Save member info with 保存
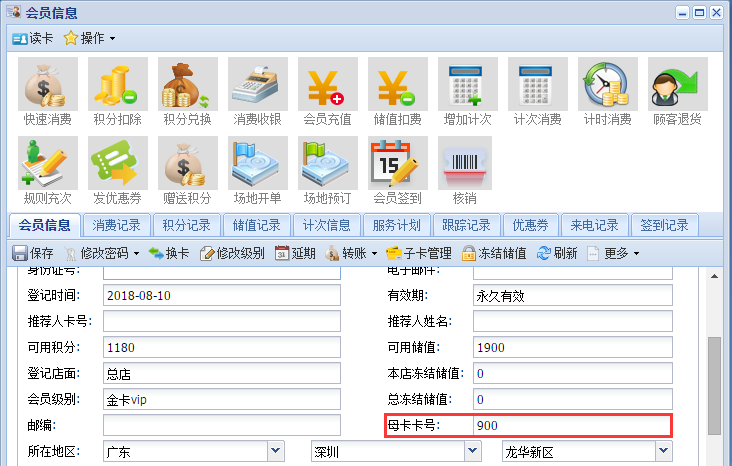The height and width of the screenshot is (466, 732). tap(33, 253)
